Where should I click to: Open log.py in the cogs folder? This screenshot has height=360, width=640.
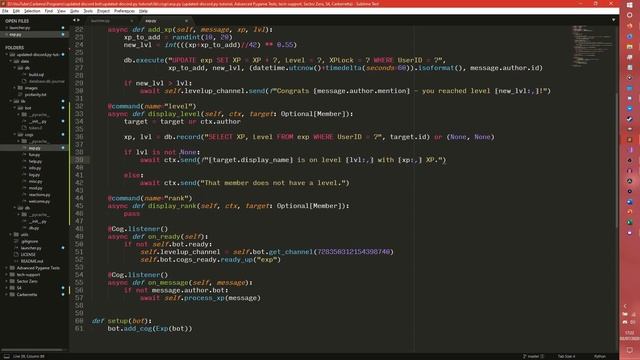(x=34, y=175)
